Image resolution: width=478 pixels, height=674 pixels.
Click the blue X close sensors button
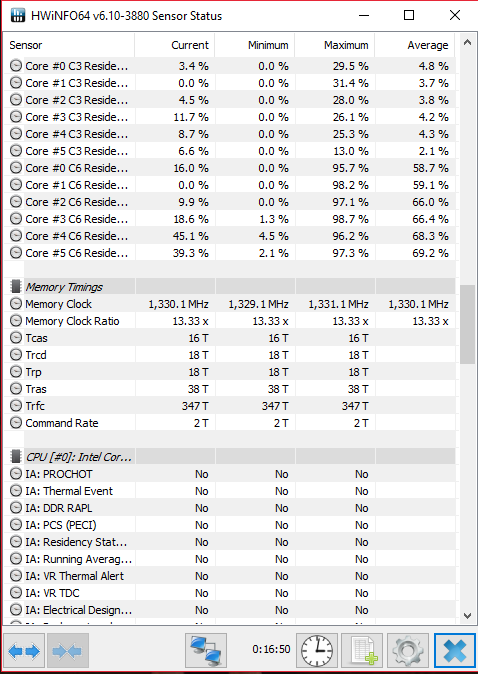click(x=454, y=650)
